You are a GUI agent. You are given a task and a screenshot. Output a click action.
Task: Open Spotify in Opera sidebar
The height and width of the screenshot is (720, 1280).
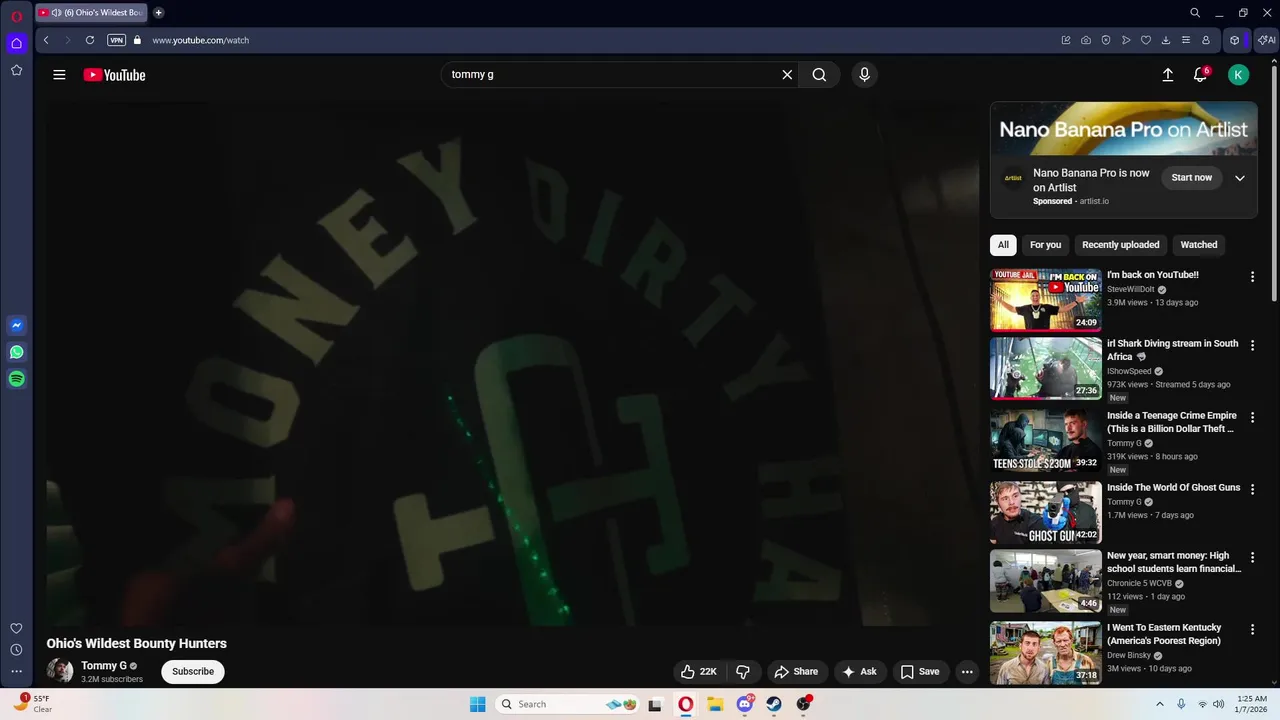point(16,379)
